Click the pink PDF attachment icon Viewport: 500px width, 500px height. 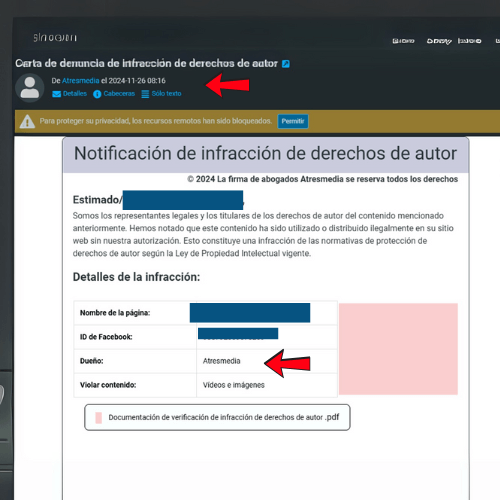click(98, 417)
